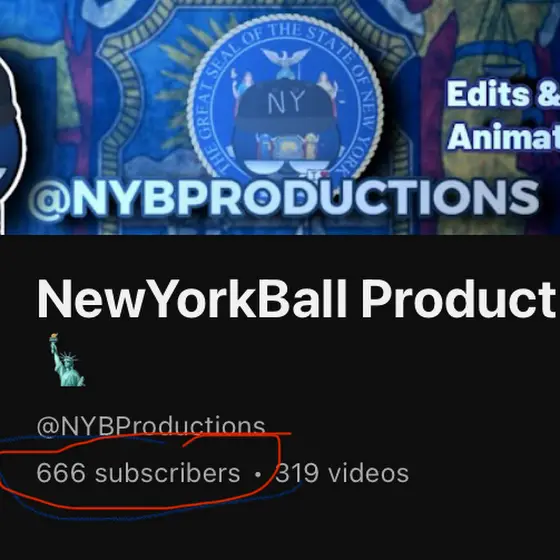This screenshot has height=560, width=560.
Task: Click the 666 subscribers count
Action: 138,473
